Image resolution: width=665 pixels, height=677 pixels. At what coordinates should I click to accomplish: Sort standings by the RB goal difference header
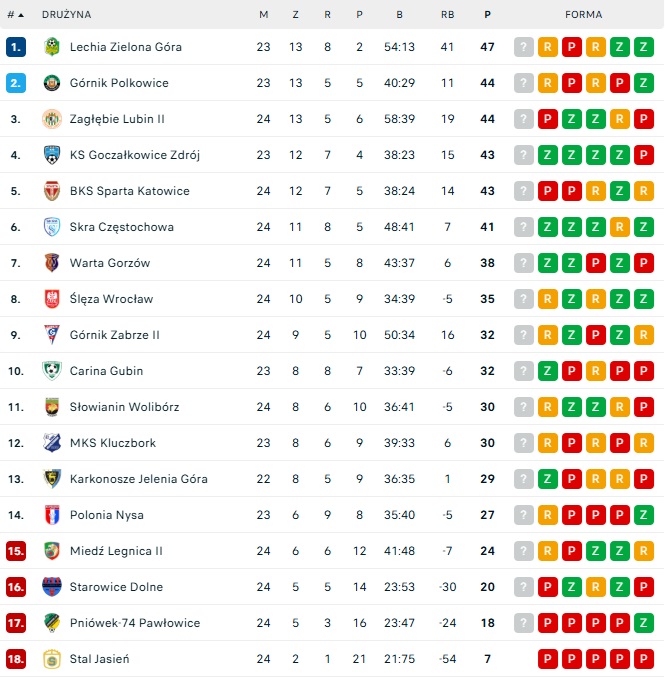click(x=447, y=15)
